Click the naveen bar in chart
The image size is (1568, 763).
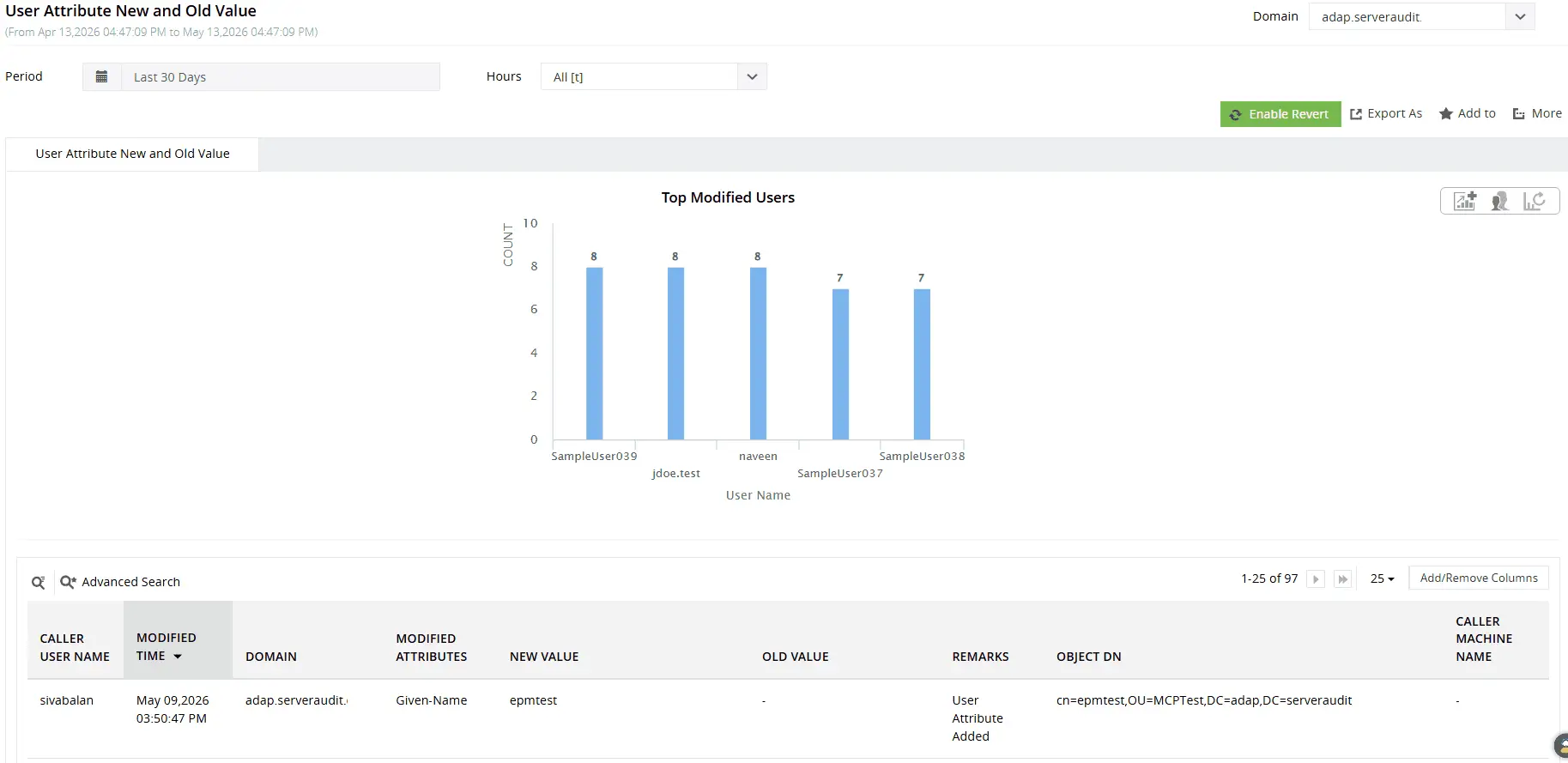tap(758, 354)
